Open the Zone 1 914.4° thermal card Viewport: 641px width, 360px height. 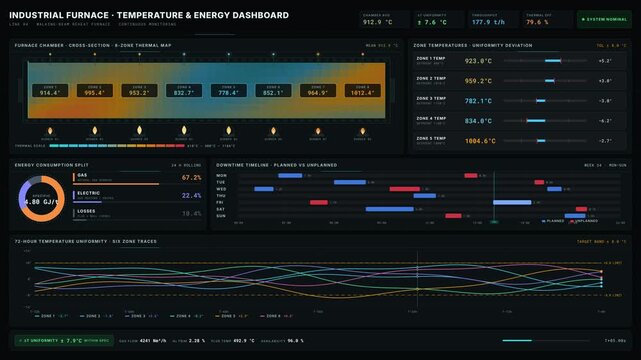50,90
